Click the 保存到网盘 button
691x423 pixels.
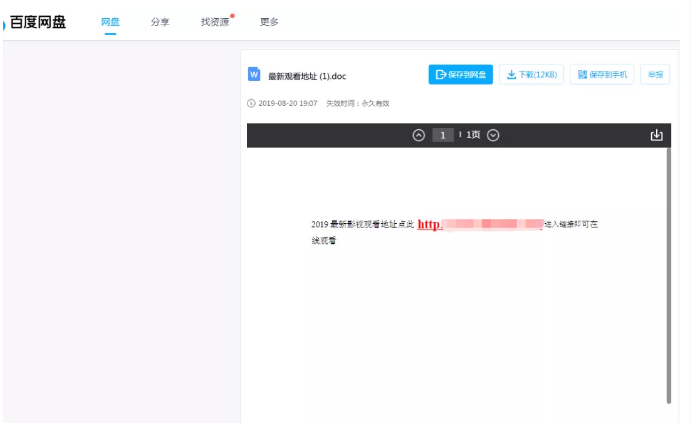(461, 74)
